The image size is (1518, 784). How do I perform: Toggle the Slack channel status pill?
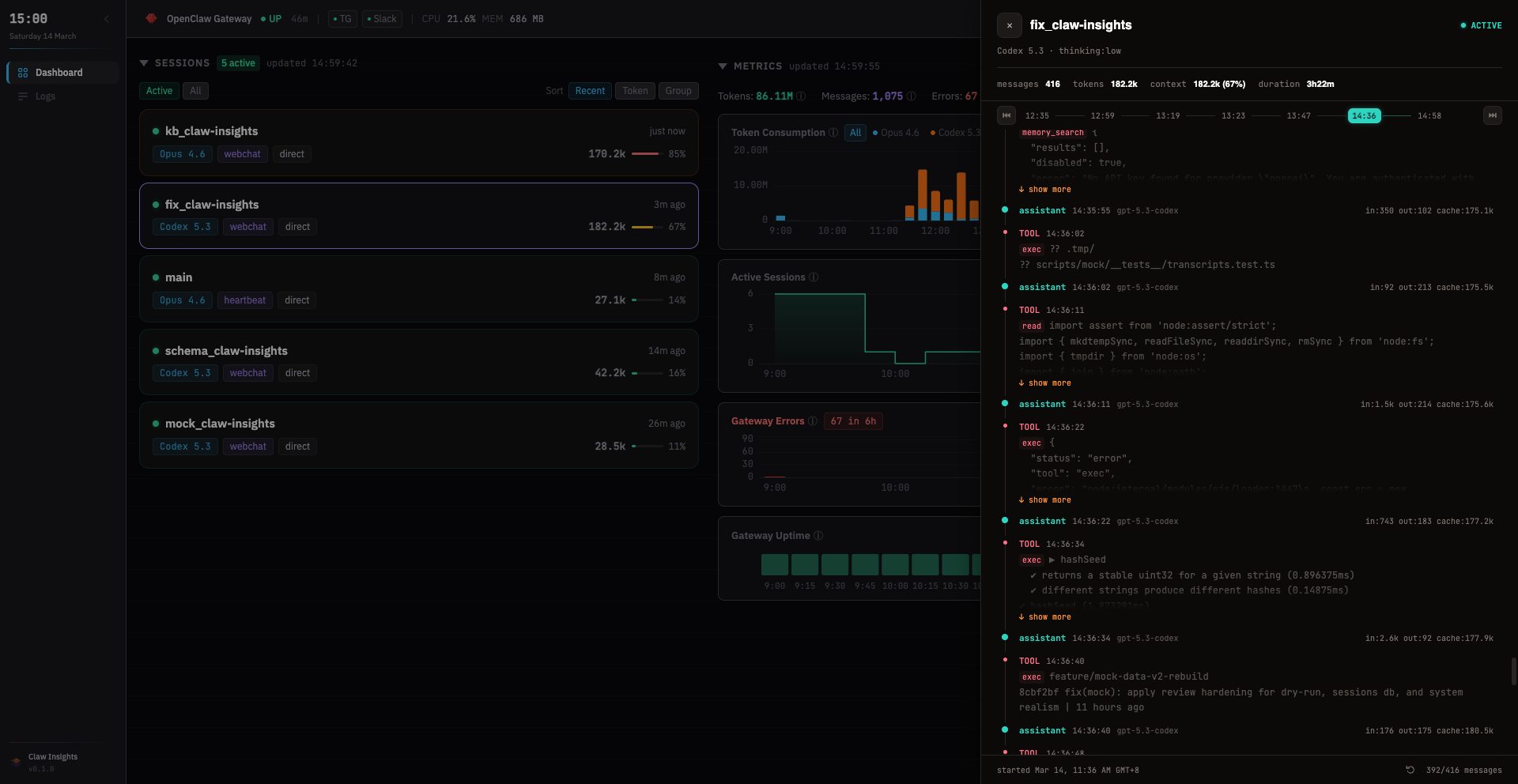pyautogui.click(x=382, y=19)
